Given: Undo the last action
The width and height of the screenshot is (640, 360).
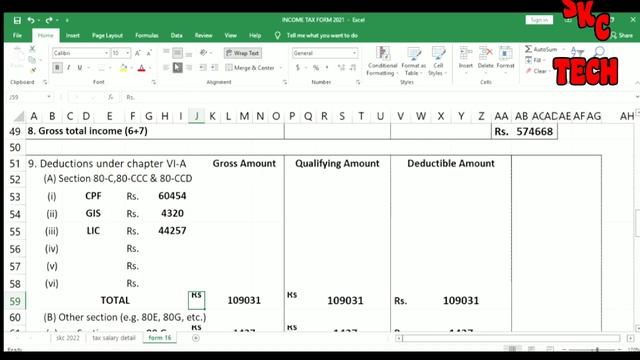Looking at the screenshot, I should click(x=31, y=20).
